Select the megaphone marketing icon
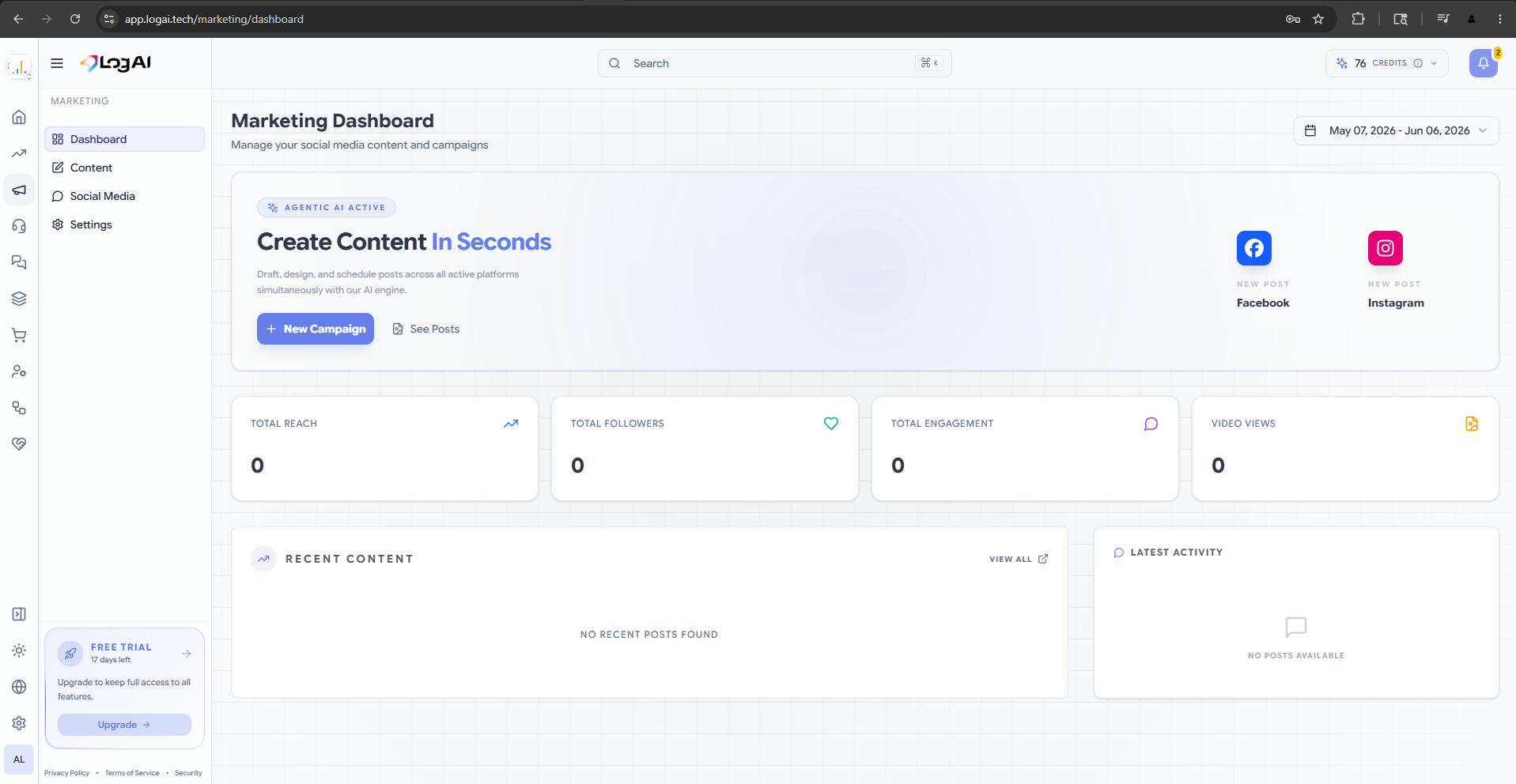The height and width of the screenshot is (784, 1516). [19, 190]
